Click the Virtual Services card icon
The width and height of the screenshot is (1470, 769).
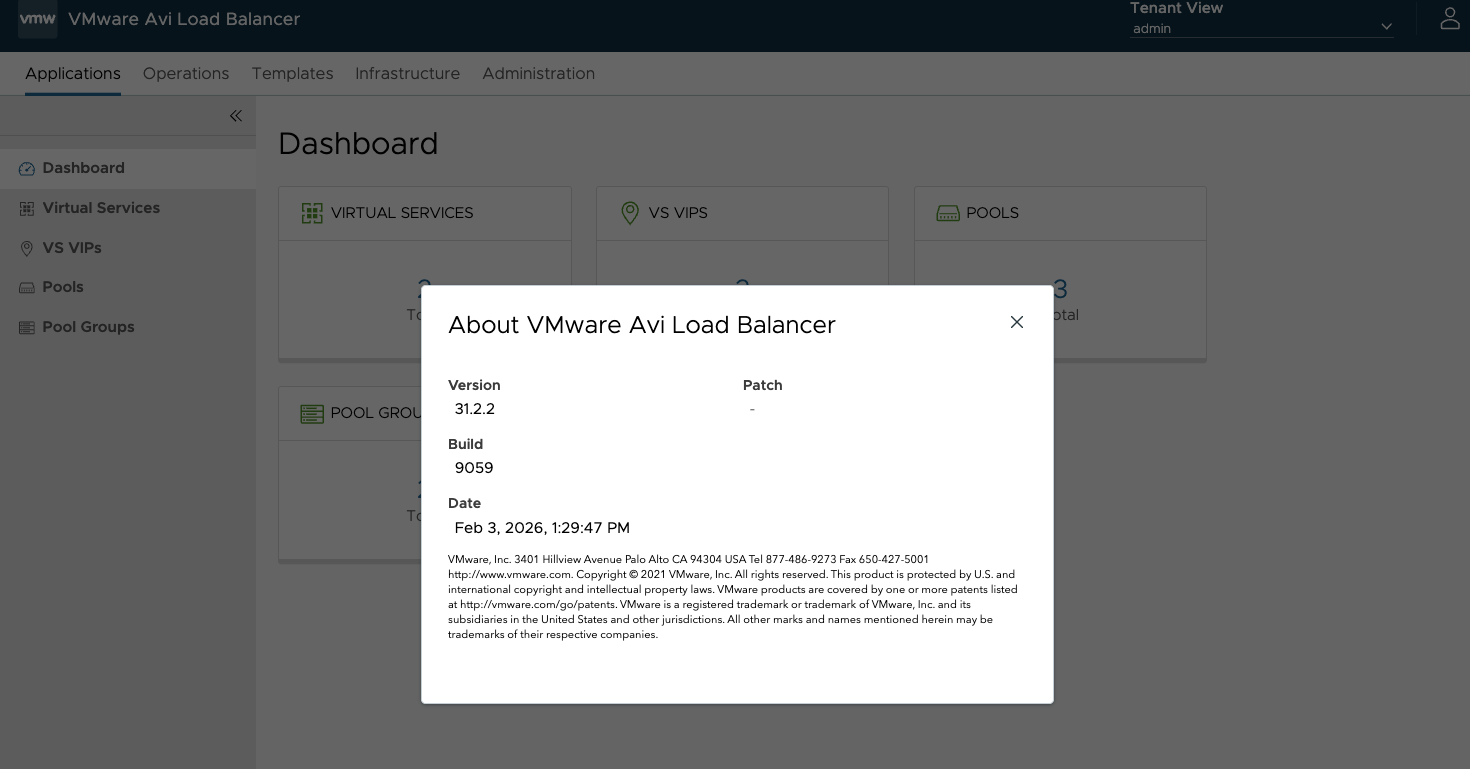[312, 213]
